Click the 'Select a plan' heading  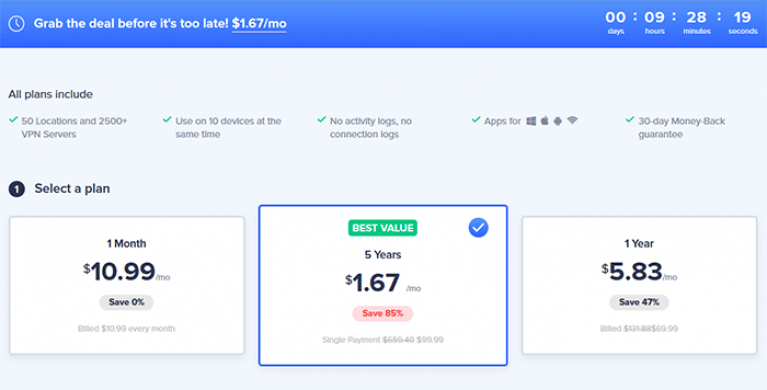coord(72,188)
